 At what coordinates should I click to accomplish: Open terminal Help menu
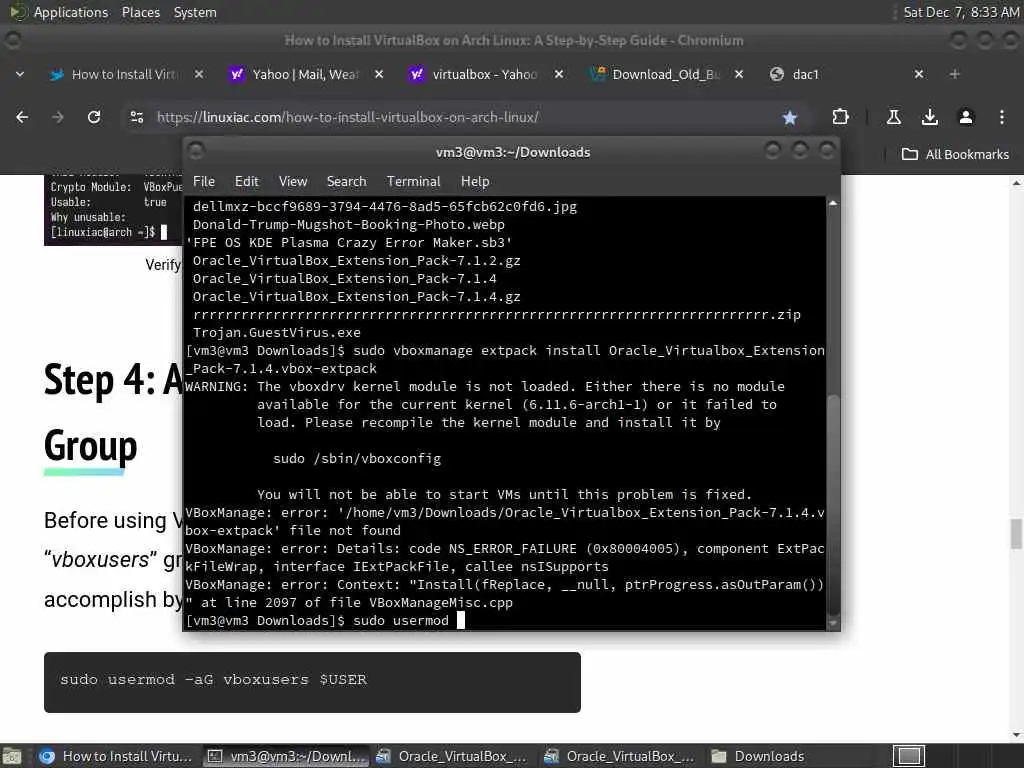[475, 182]
